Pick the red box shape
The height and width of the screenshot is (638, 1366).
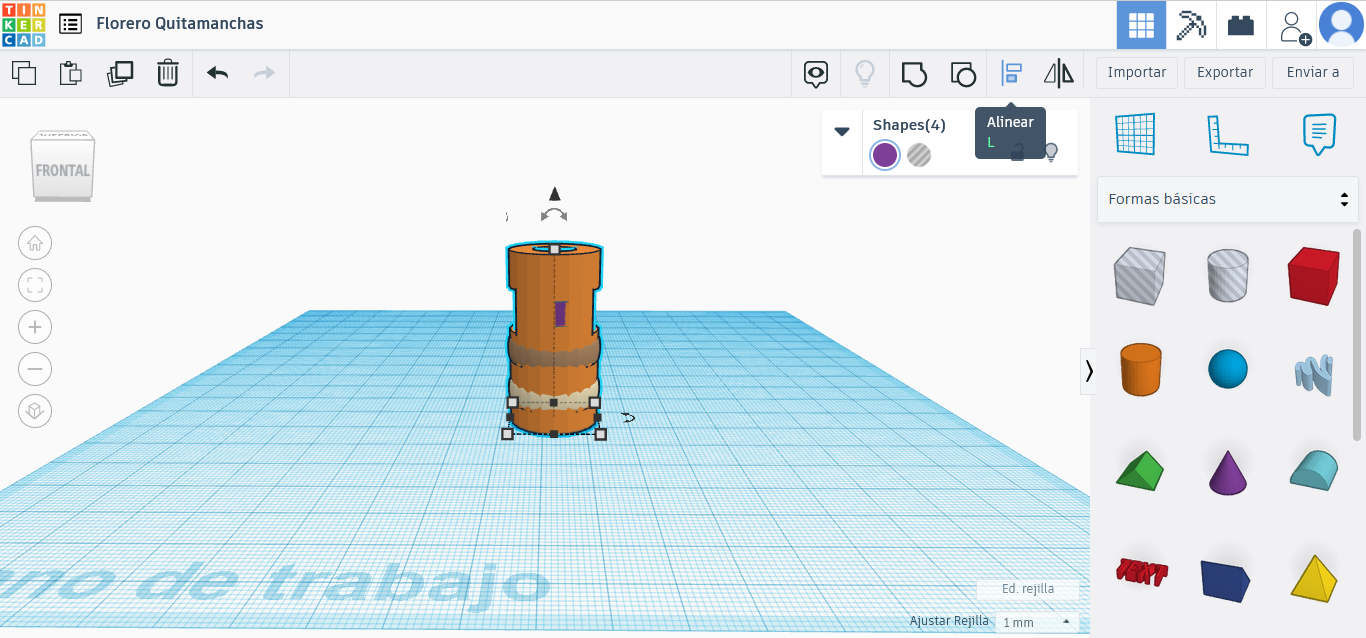tap(1313, 276)
